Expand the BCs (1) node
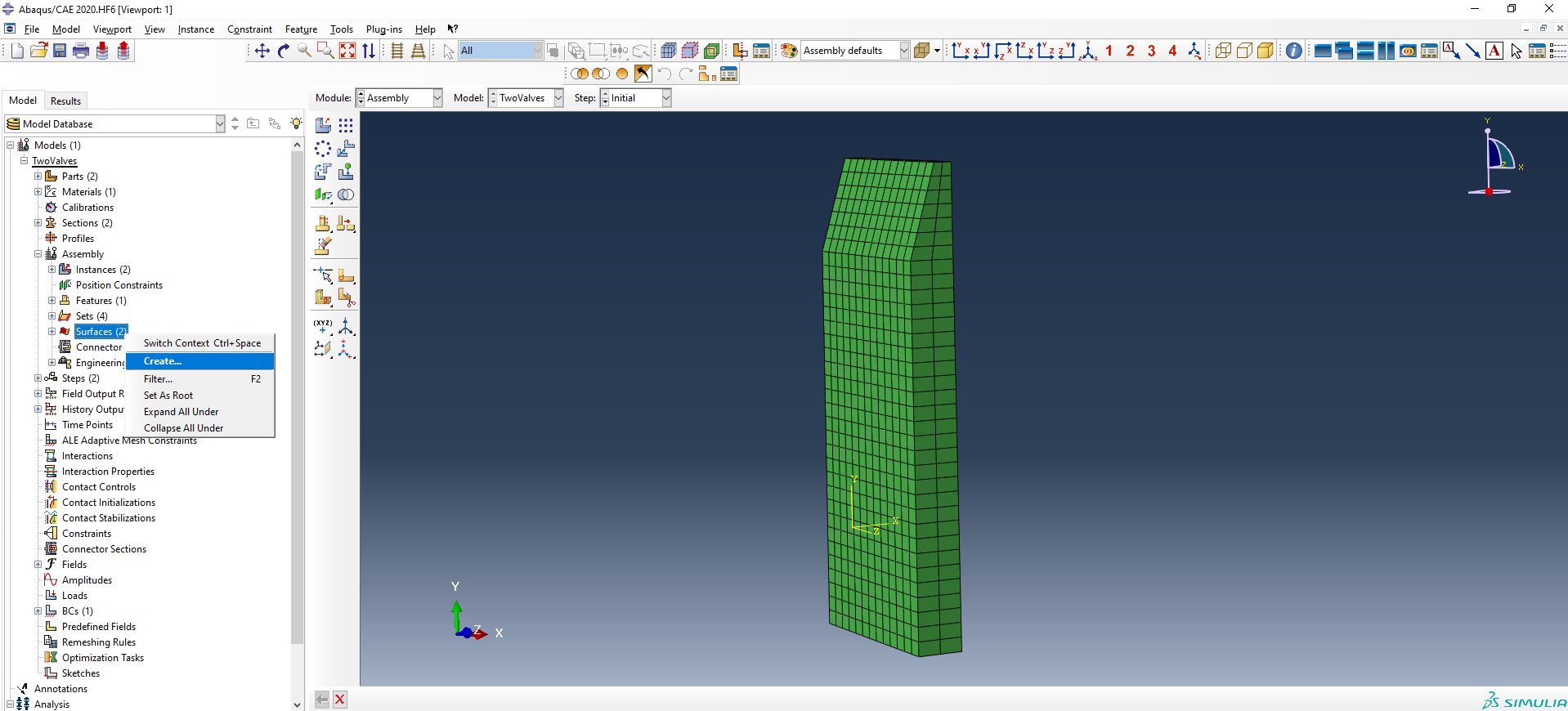Screen dimensions: 1568x711 click(38, 611)
